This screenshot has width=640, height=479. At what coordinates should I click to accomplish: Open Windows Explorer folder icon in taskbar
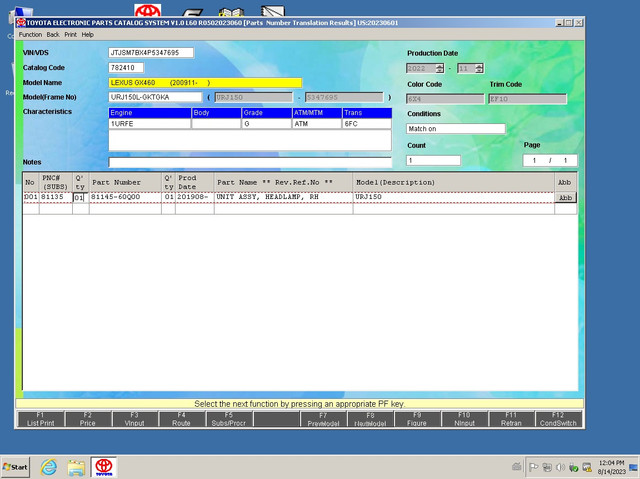point(76,467)
